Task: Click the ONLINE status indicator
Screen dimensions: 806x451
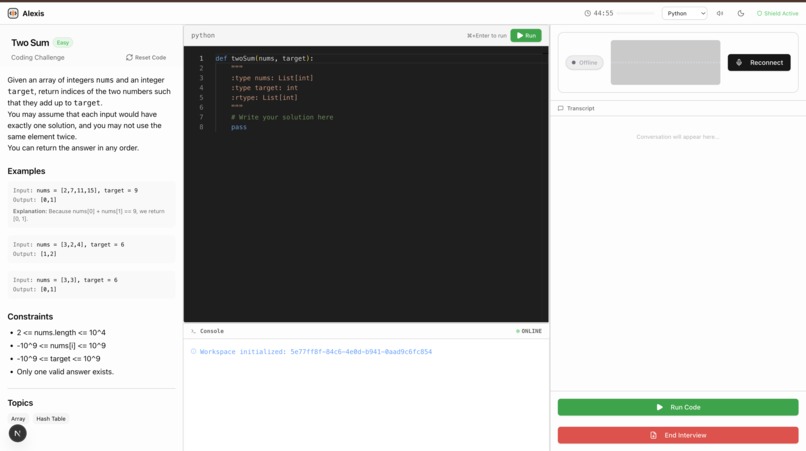Action: point(529,331)
